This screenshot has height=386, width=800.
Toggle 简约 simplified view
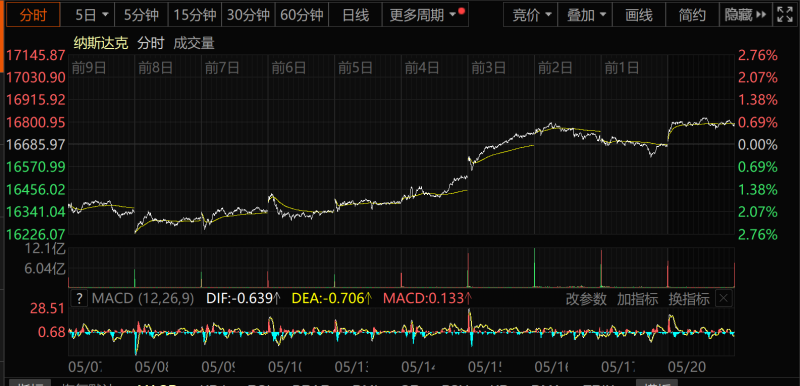(x=692, y=15)
